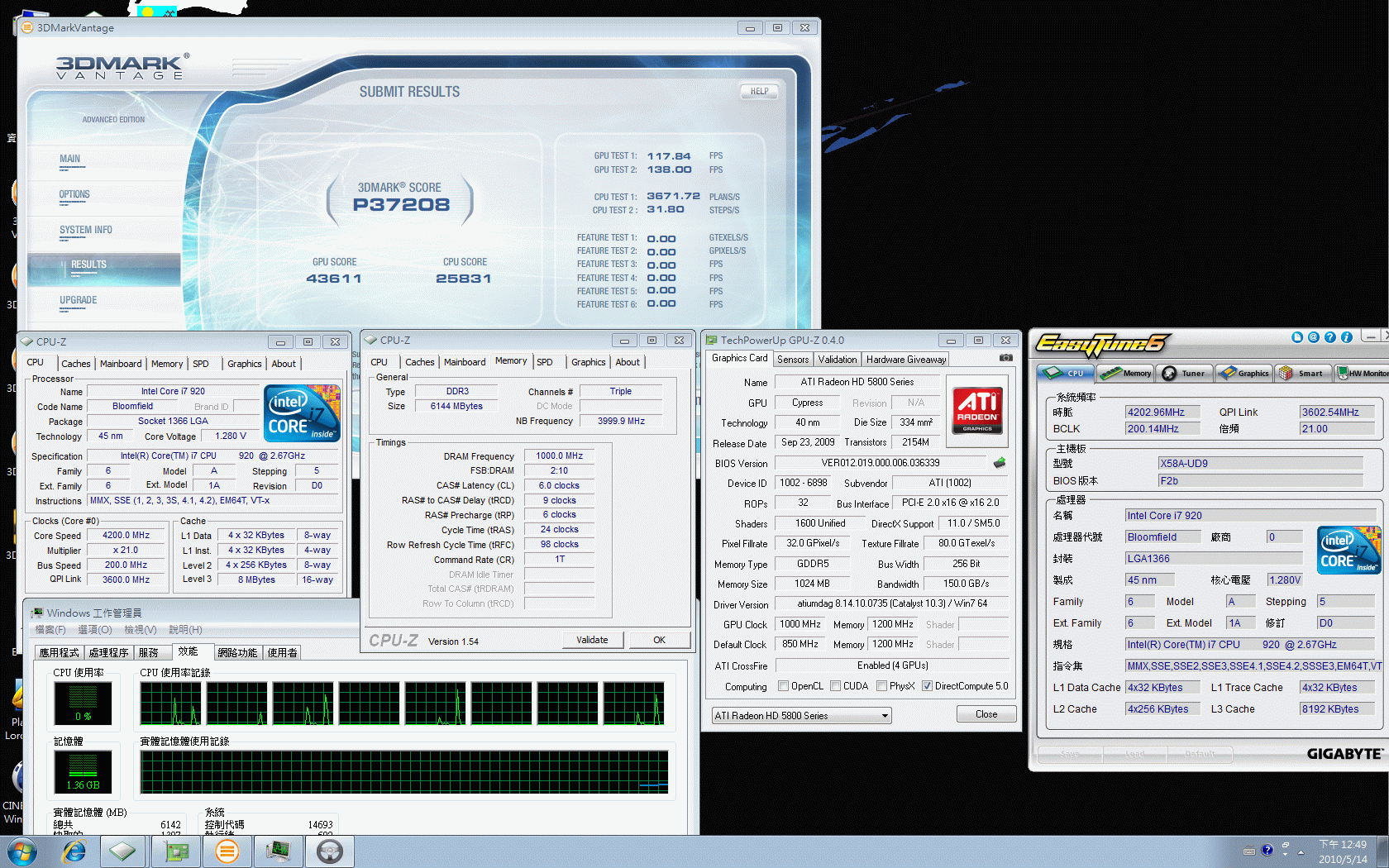This screenshot has height=868, width=1389.
Task: Open the 網路功能 tab in Task Manager
Action: click(237, 652)
